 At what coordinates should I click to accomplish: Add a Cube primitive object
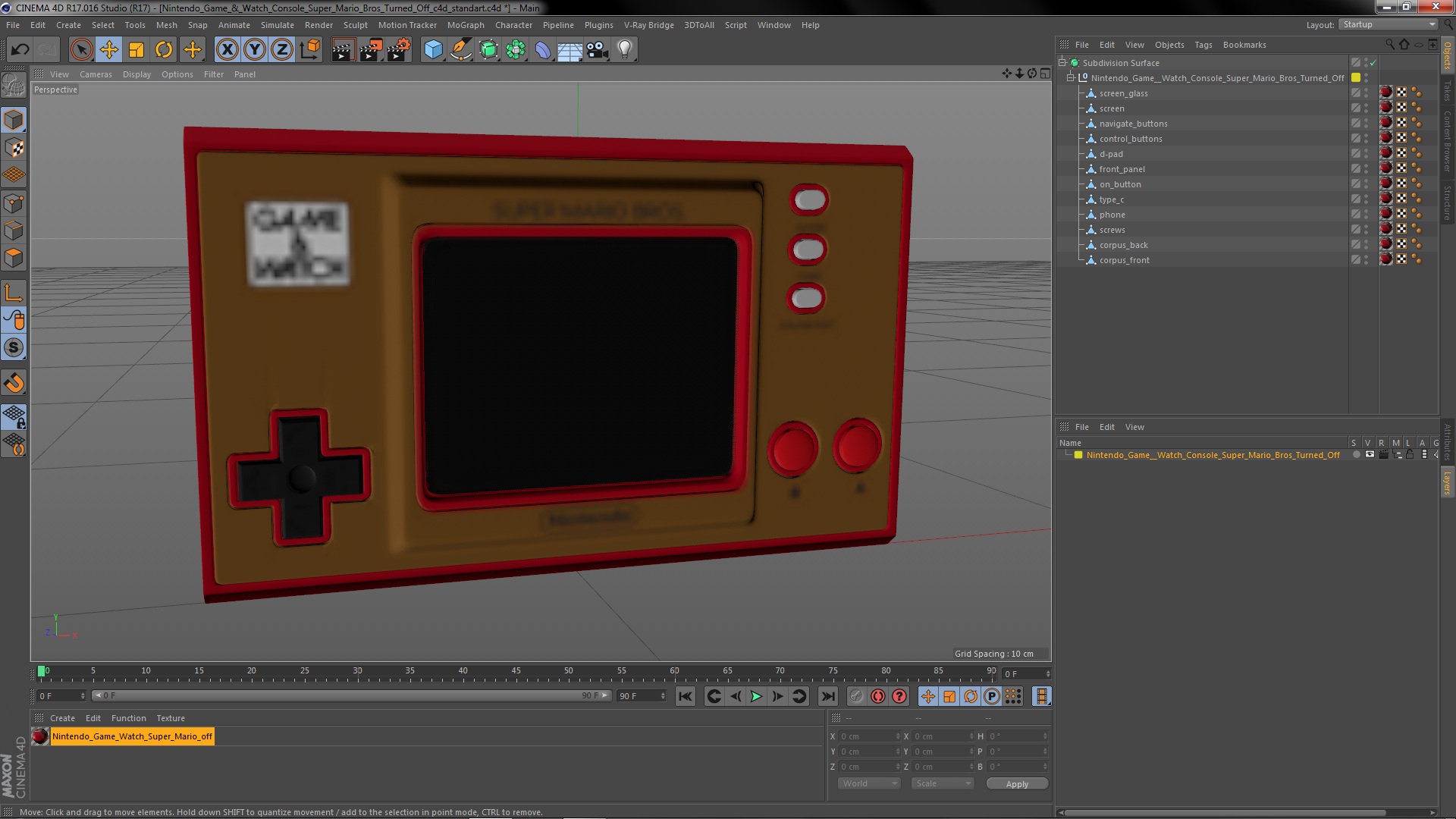[x=433, y=50]
